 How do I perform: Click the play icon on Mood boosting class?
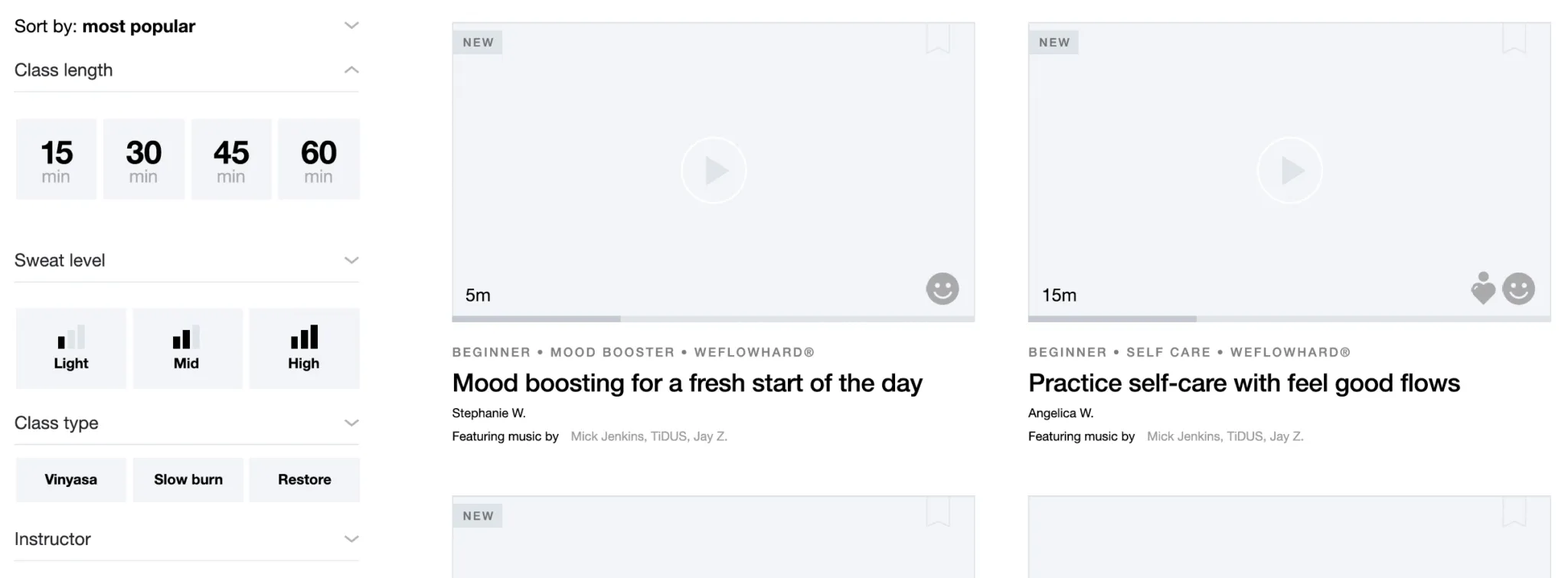click(713, 170)
